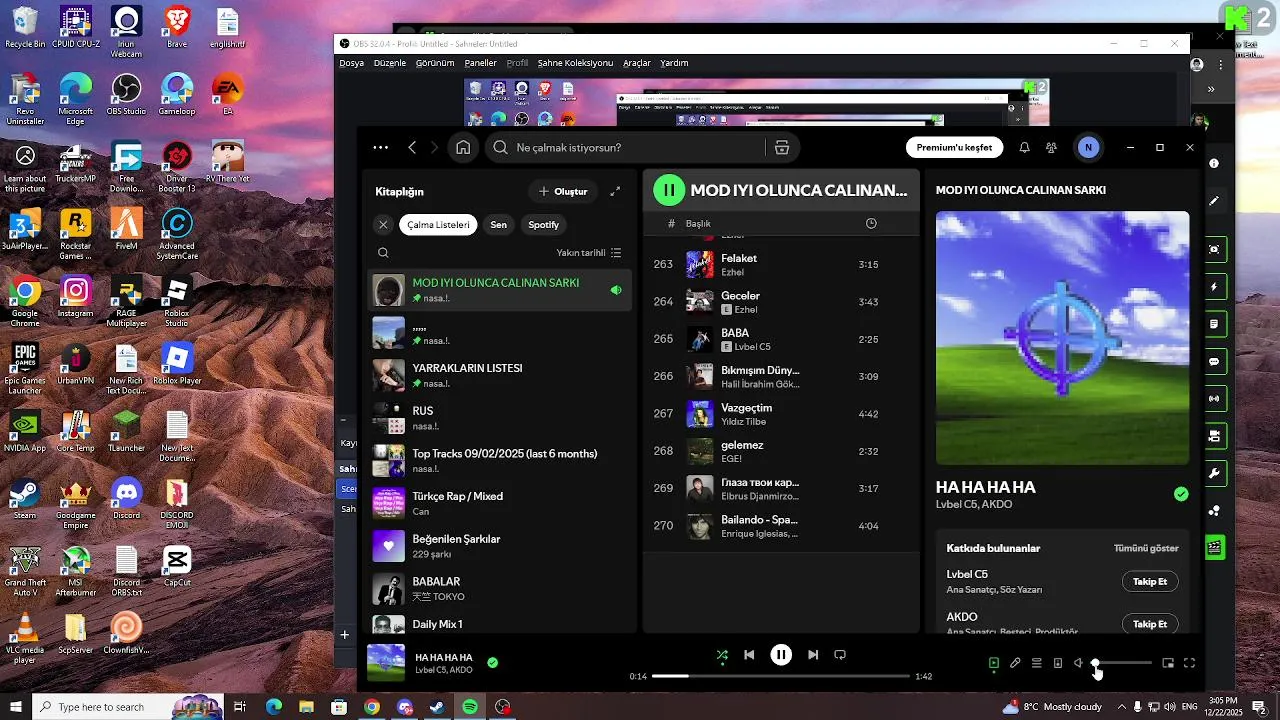Open the HA HA HA HA album art thumbnail
Screen dimensions: 1280x720
point(386,662)
